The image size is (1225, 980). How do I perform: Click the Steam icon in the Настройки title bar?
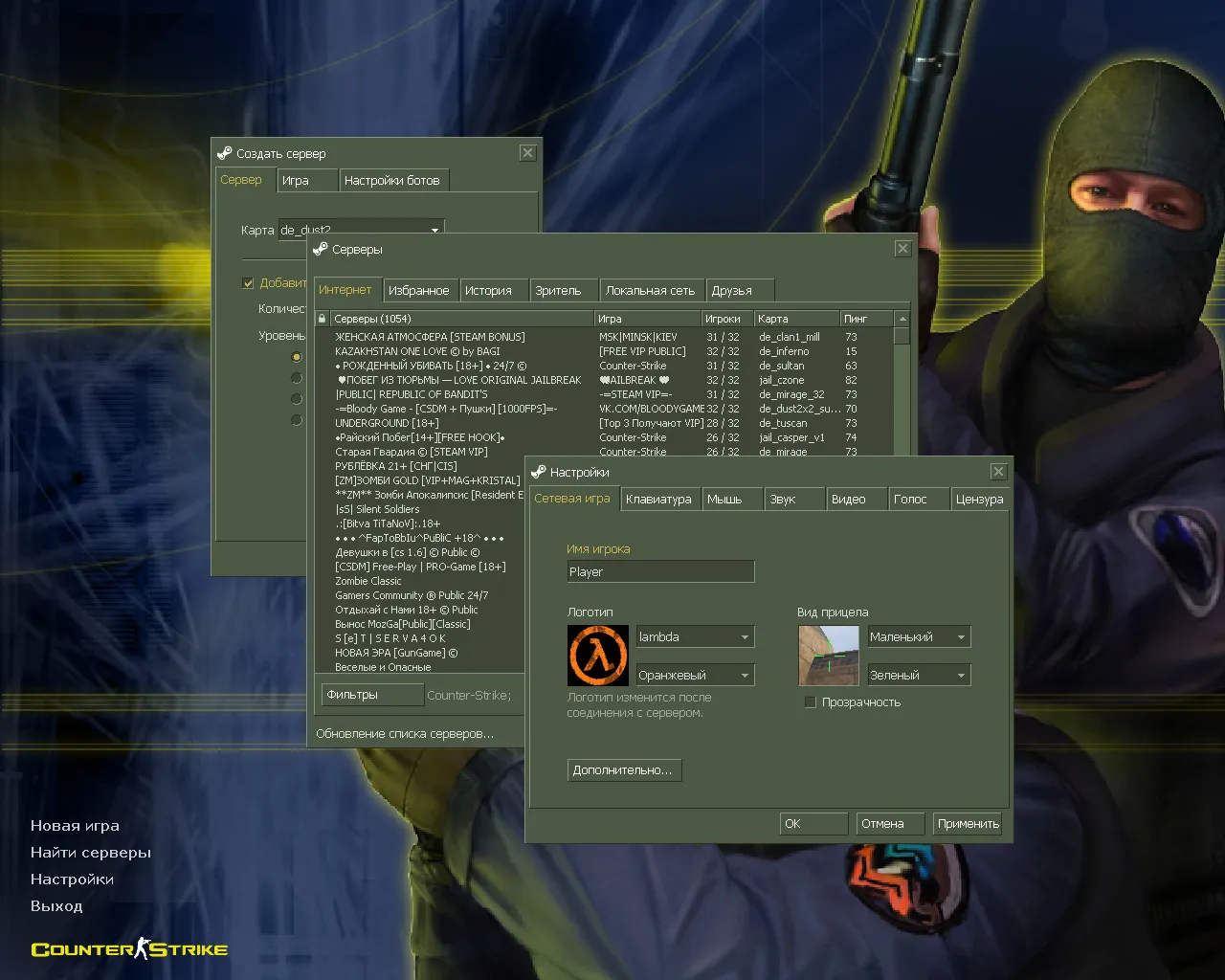click(x=538, y=471)
